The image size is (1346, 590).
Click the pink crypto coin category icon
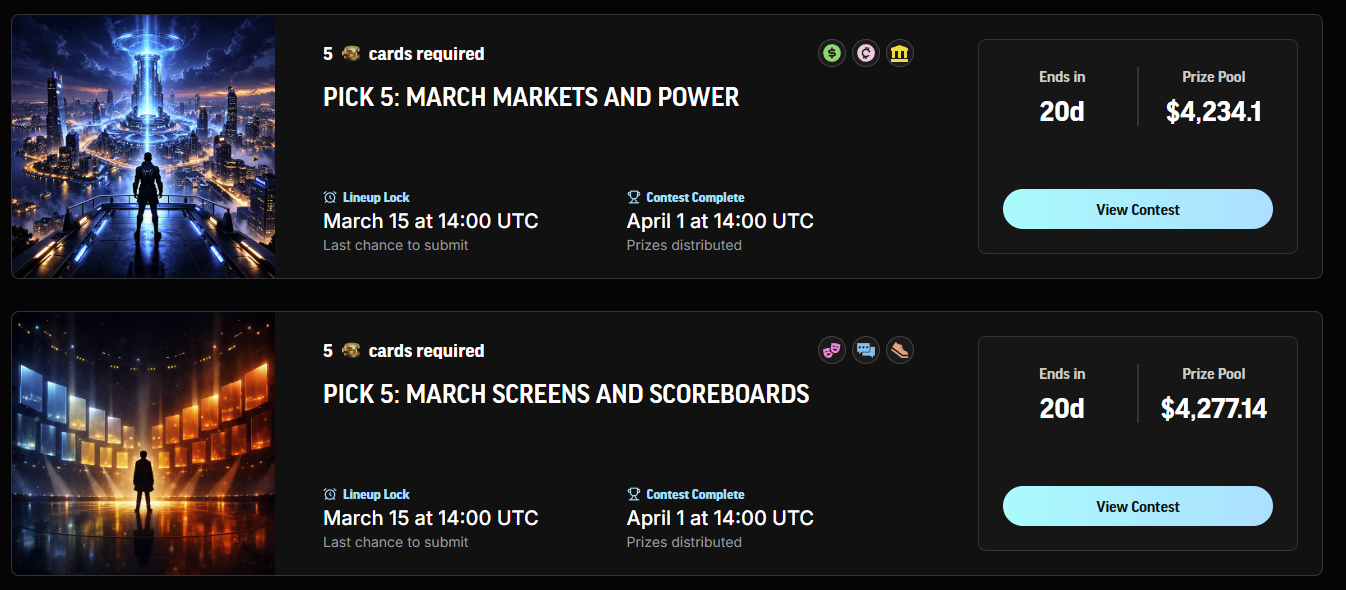[x=865, y=53]
